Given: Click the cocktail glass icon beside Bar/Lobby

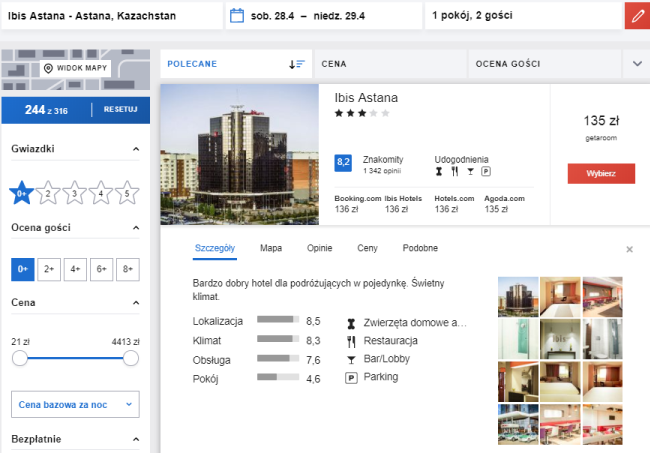Looking at the screenshot, I should (x=351, y=360).
